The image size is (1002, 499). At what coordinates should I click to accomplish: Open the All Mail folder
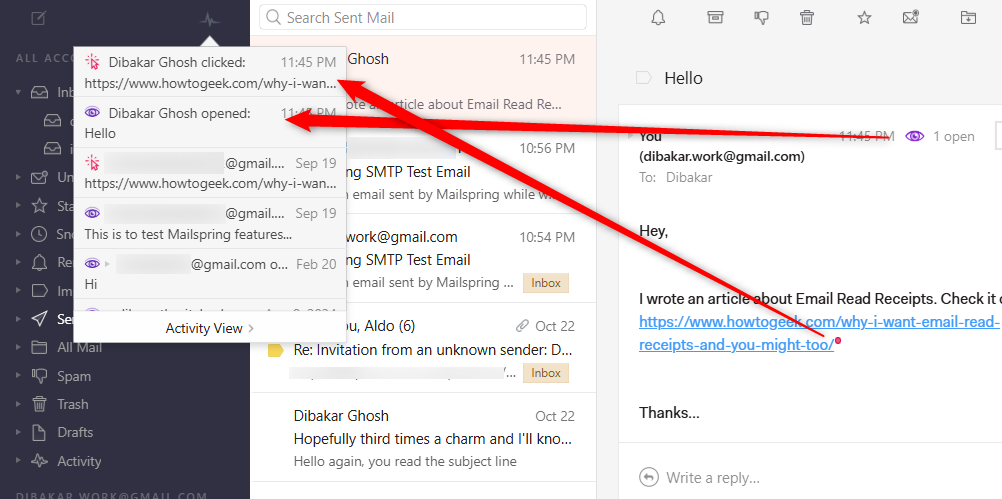tap(79, 348)
